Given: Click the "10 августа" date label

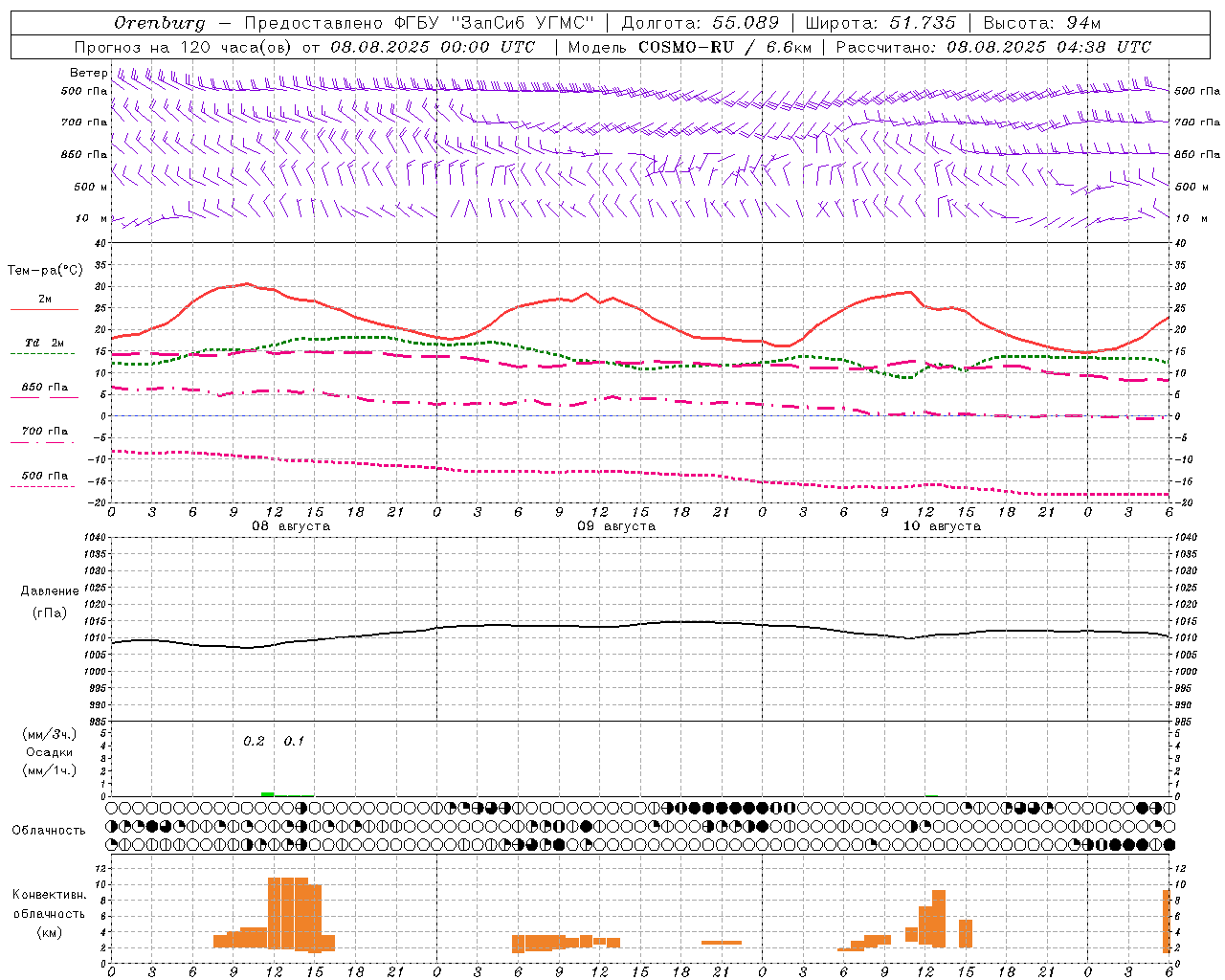Looking at the screenshot, I should pyautogui.click(x=942, y=526).
